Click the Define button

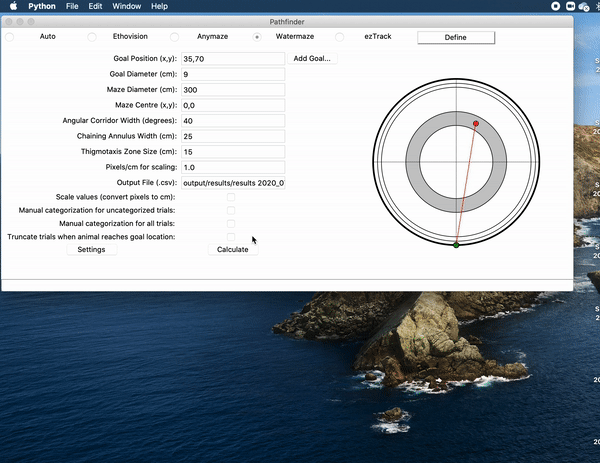(456, 37)
